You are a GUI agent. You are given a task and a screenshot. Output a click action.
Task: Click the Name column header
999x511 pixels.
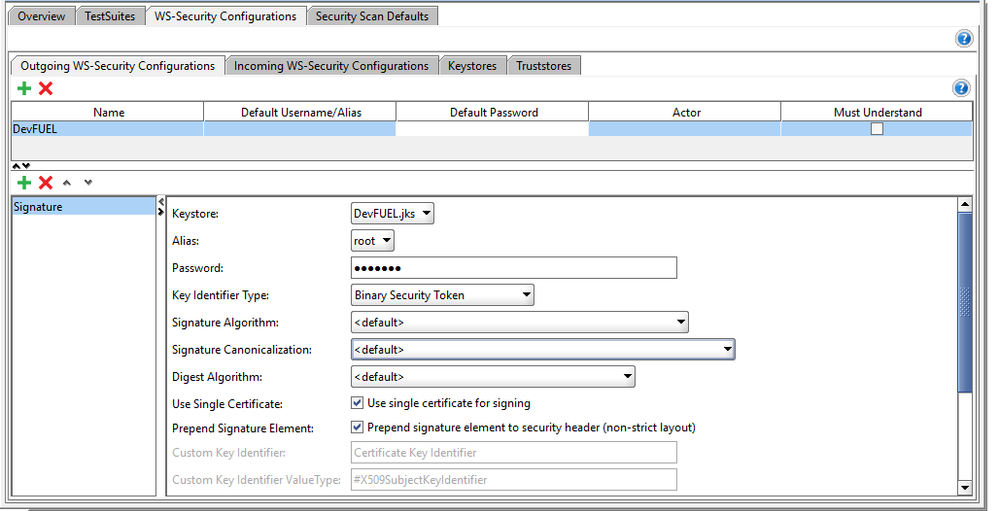108,112
